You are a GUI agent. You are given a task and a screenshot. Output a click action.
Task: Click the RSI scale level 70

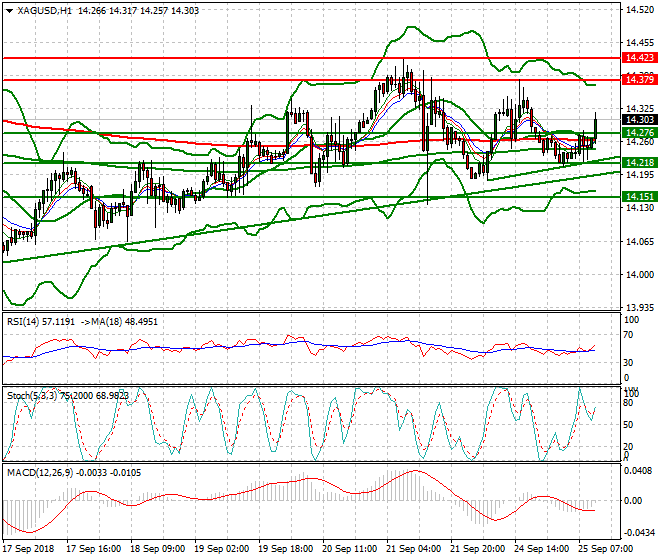[628, 336]
